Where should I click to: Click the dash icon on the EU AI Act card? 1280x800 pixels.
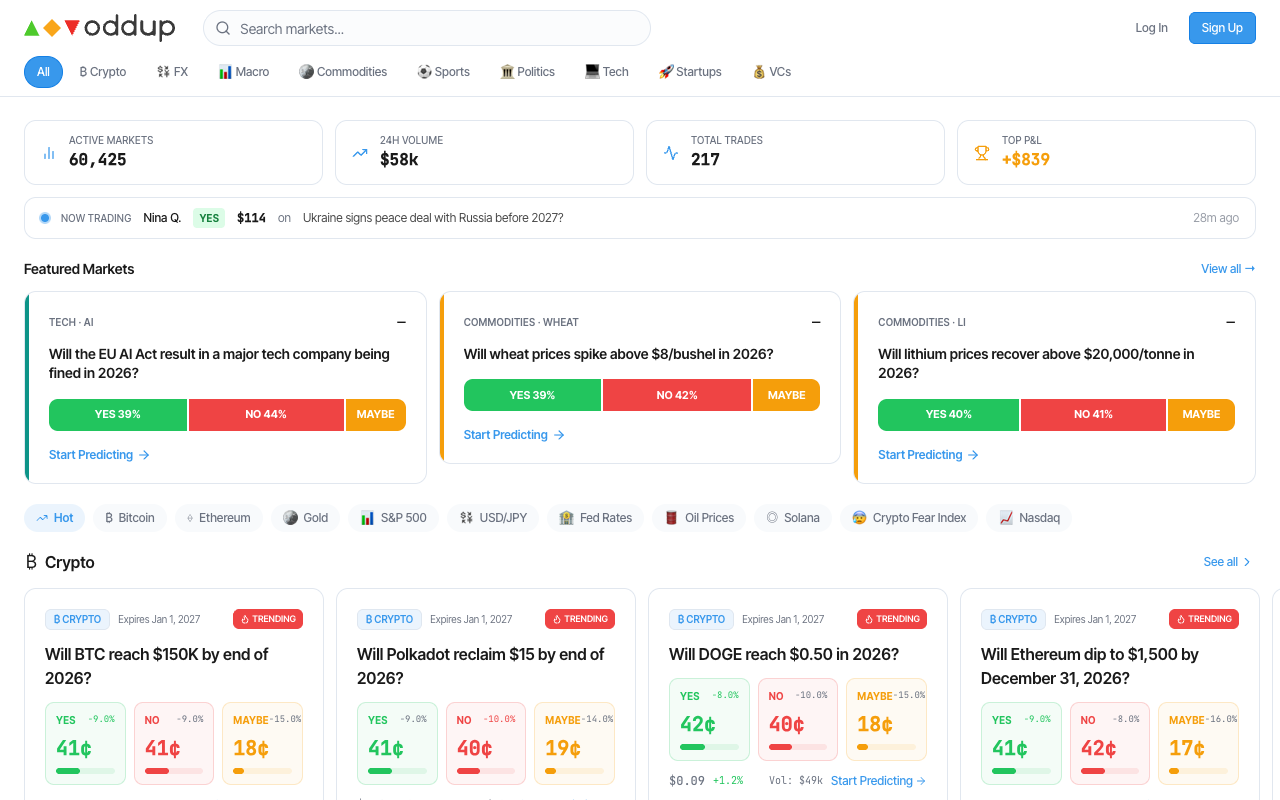pyautogui.click(x=401, y=322)
